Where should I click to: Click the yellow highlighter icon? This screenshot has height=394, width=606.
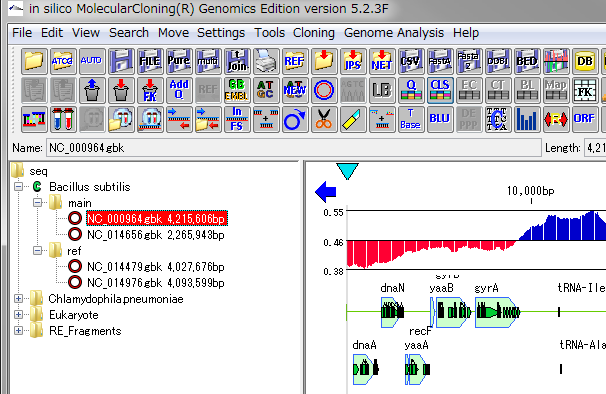353,119
